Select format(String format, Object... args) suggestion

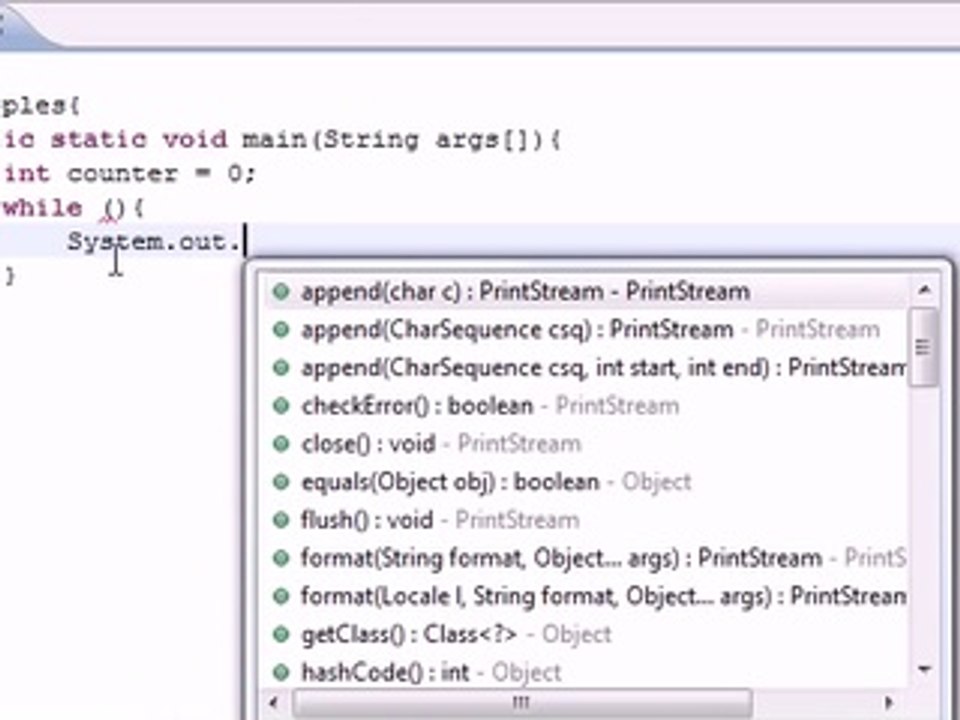[587, 558]
